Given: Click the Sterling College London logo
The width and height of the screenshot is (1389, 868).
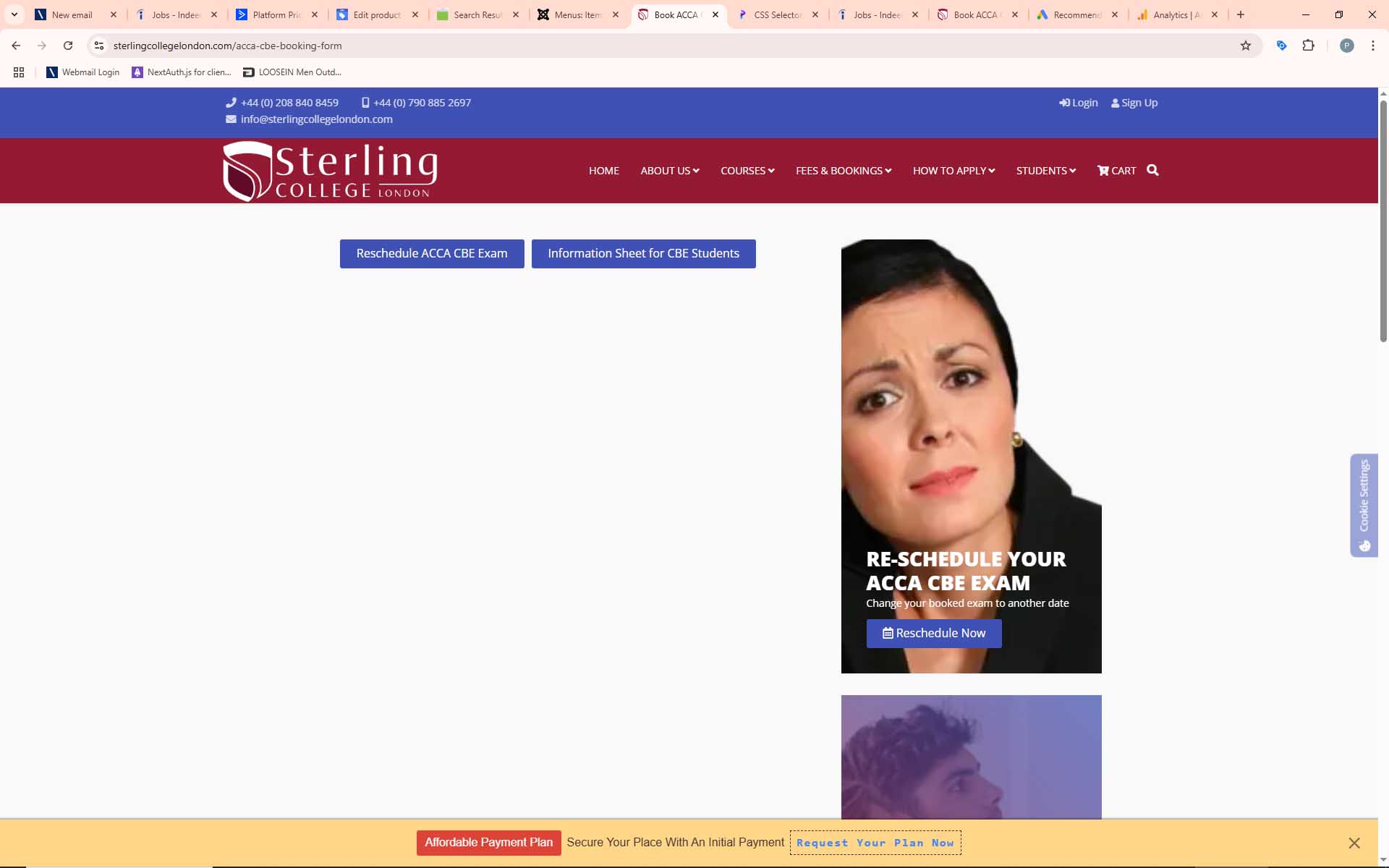Looking at the screenshot, I should coord(330,171).
